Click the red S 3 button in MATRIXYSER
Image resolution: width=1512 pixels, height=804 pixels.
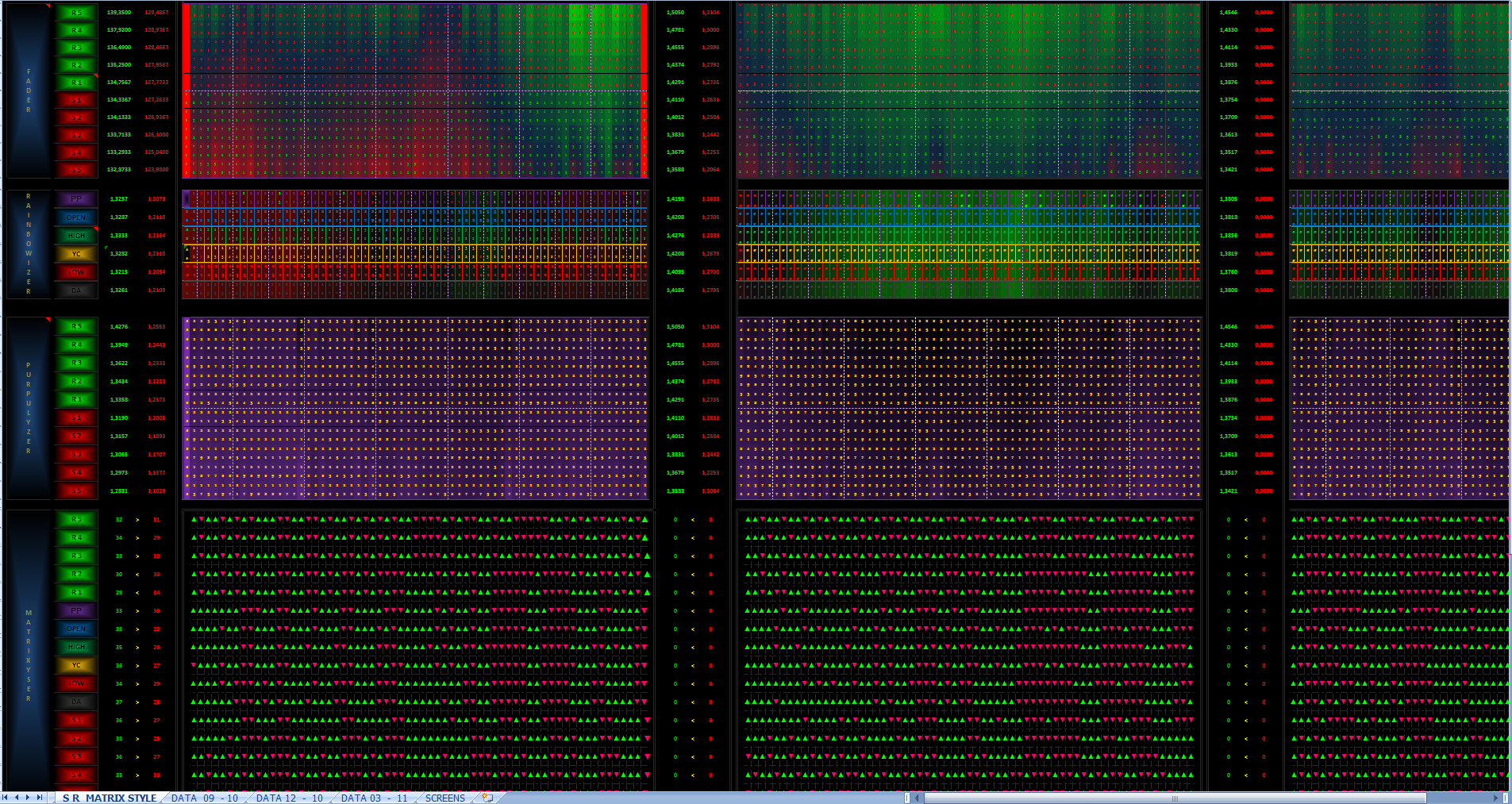pos(76,757)
